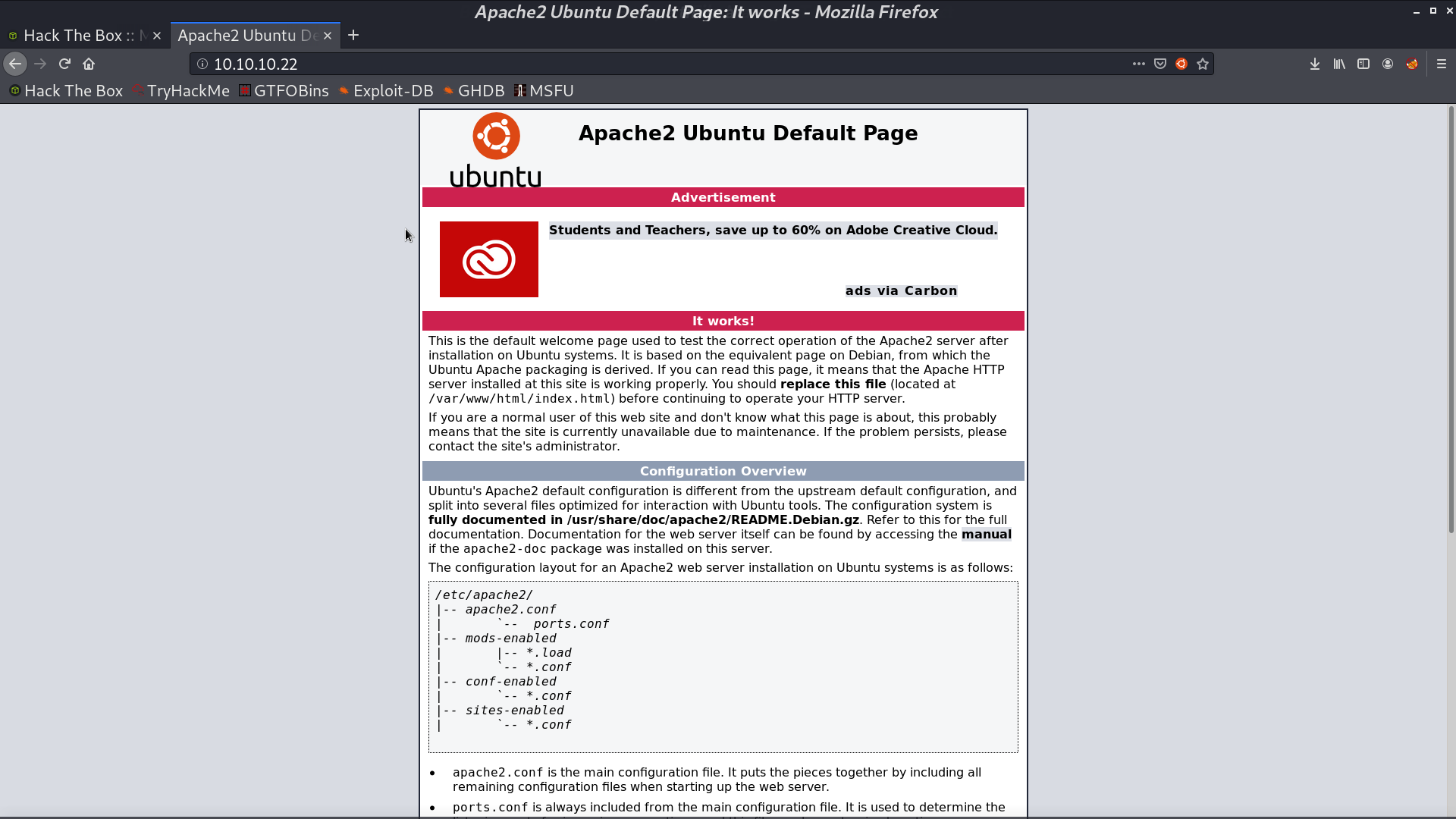
Task: Close the Hack The Box tab
Action: pos(157,36)
